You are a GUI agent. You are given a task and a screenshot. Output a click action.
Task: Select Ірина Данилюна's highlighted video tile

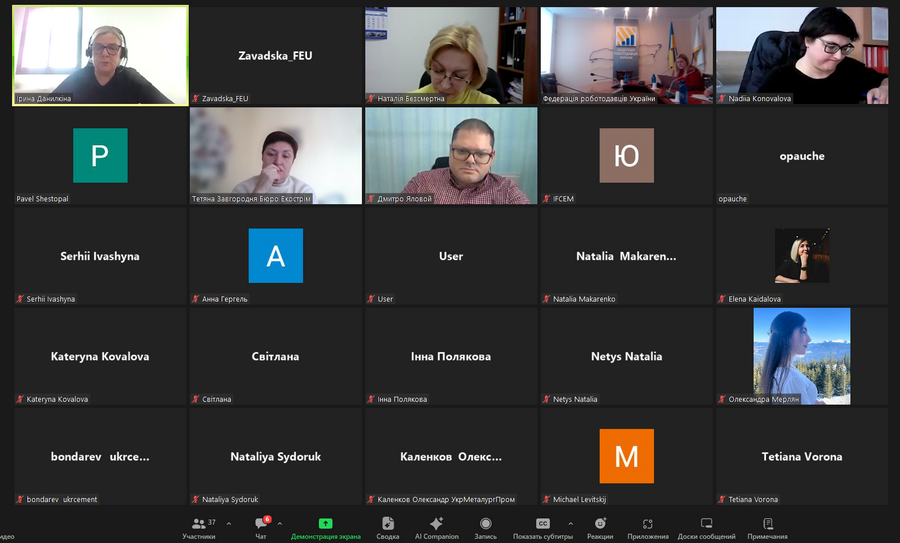100,55
